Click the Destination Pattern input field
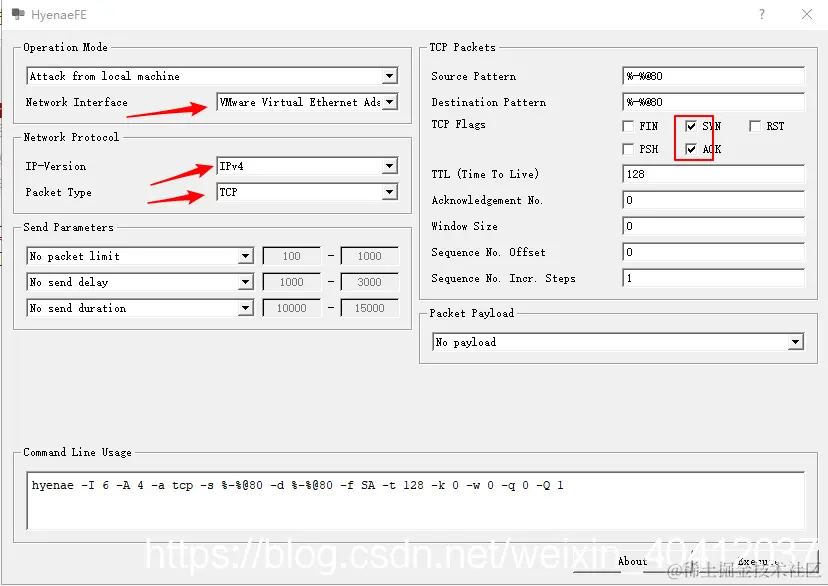The height and width of the screenshot is (586, 828). [713, 102]
